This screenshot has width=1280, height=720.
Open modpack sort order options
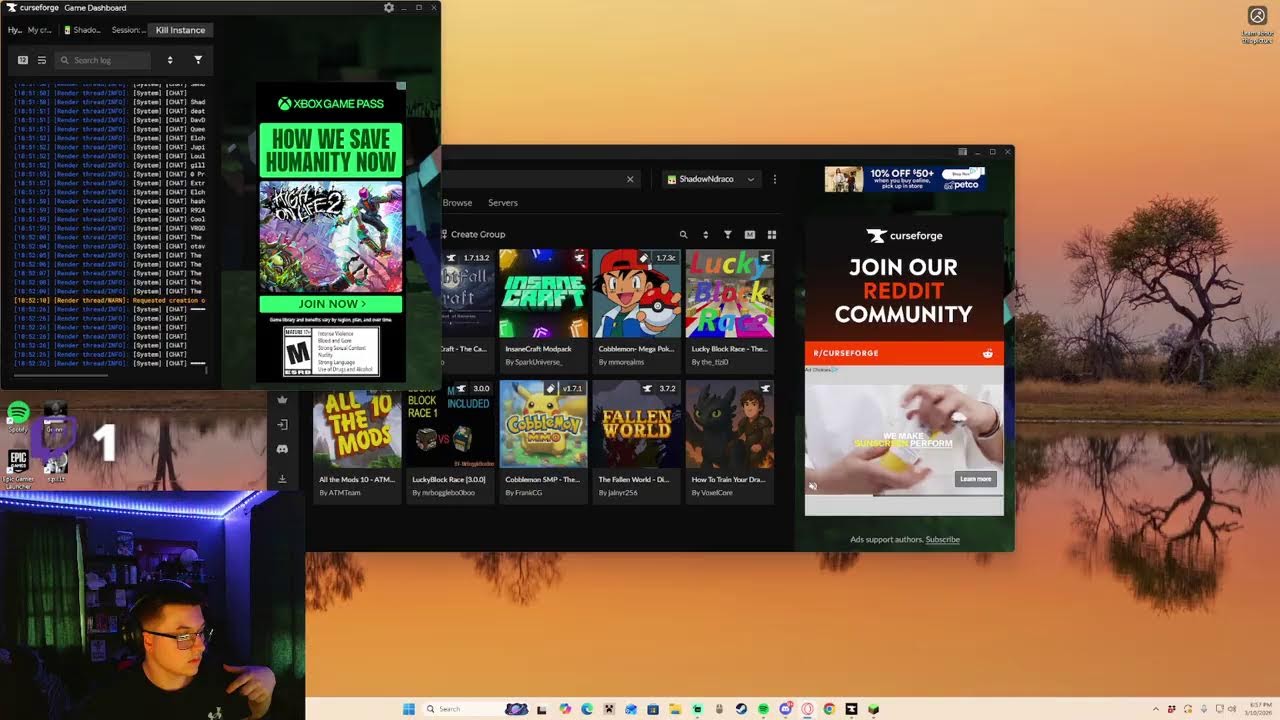(x=706, y=235)
